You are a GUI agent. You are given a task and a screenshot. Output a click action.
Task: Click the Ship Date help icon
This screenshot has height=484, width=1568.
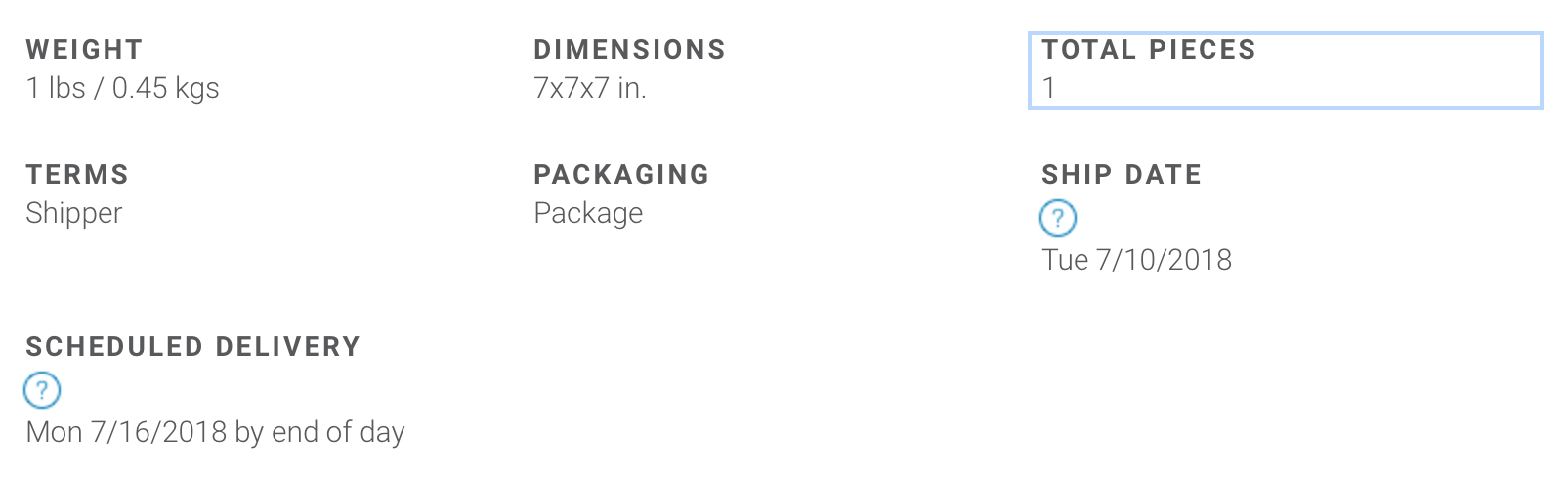(x=1057, y=218)
